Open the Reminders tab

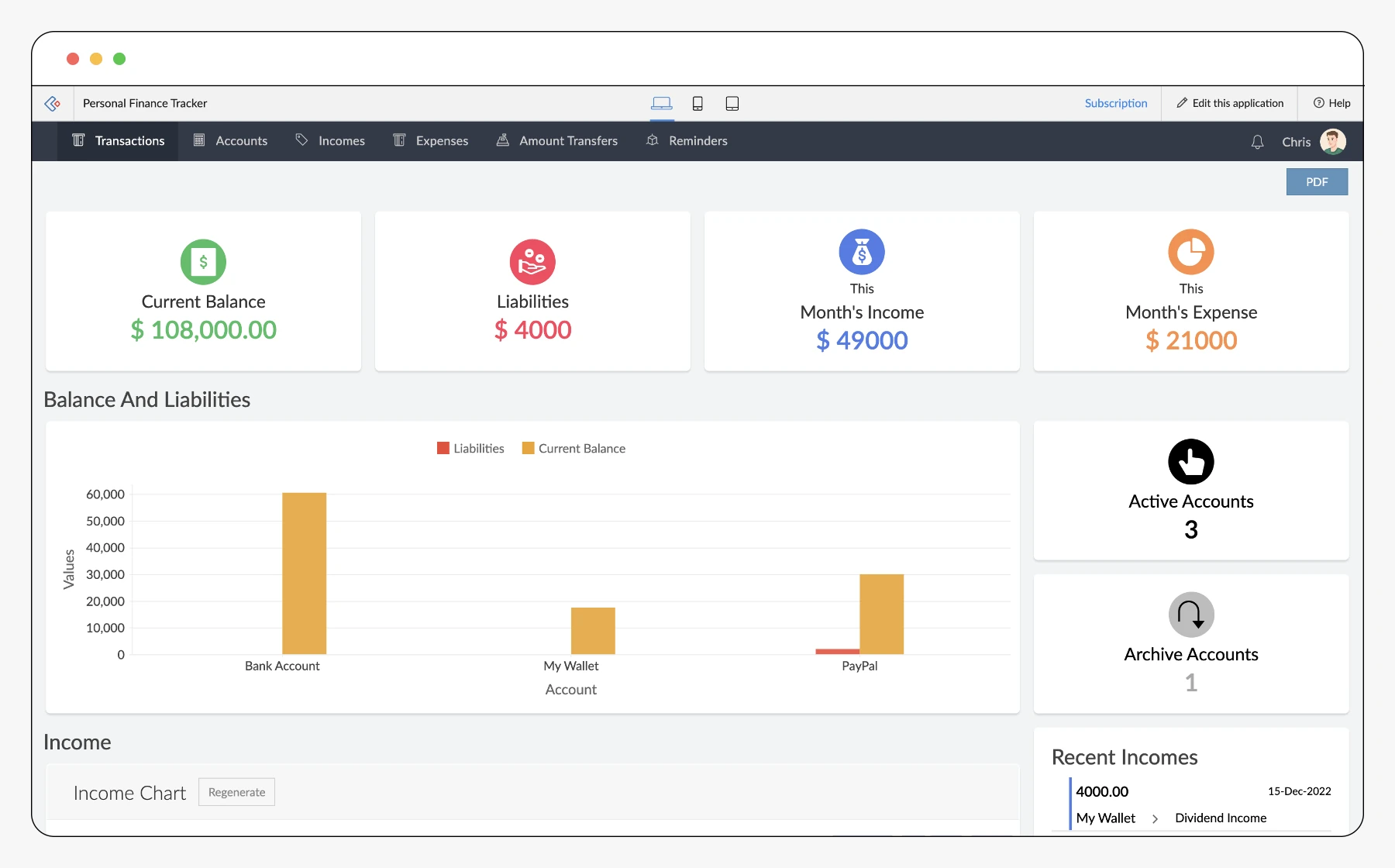[687, 141]
